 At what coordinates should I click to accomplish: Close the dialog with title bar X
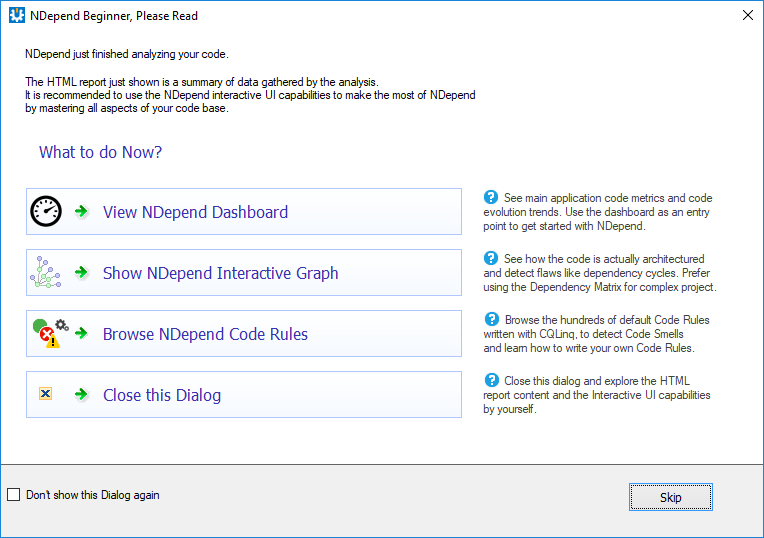[748, 16]
